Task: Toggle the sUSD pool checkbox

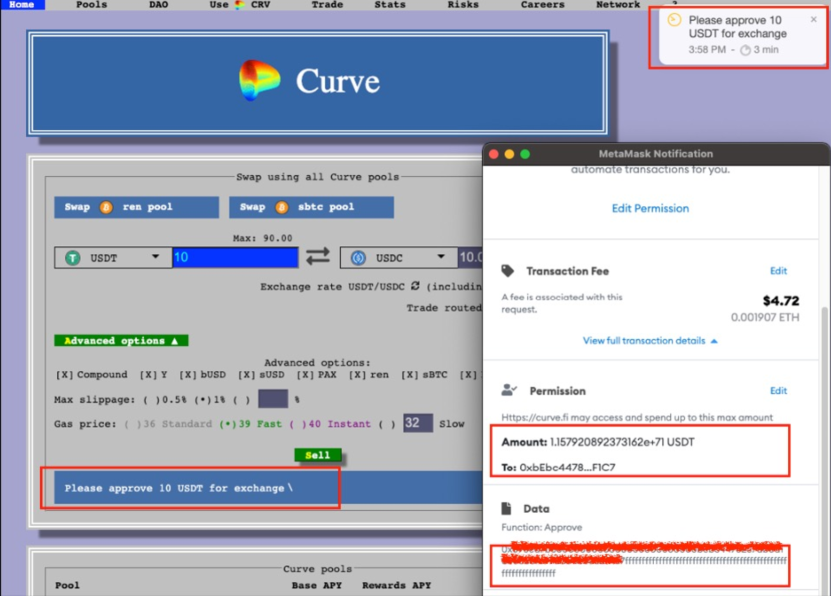Action: click(246, 375)
